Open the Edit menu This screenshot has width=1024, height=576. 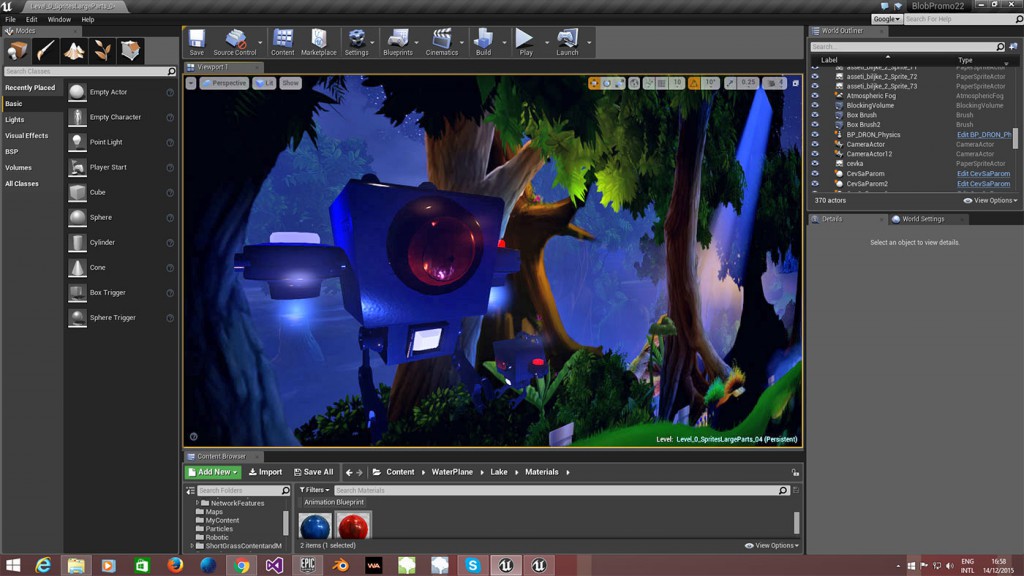pos(31,20)
